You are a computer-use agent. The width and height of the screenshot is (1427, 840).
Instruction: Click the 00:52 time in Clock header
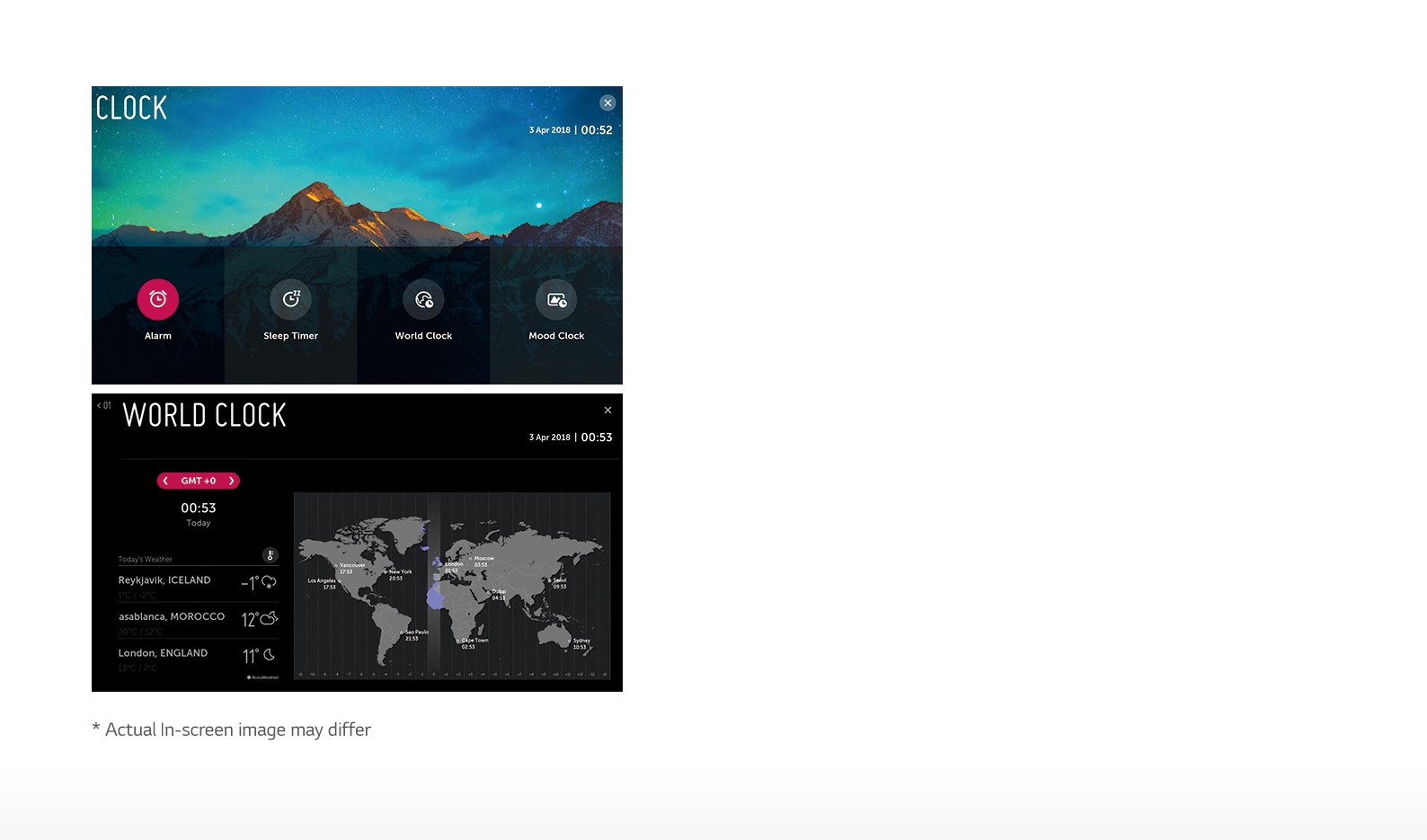[597, 130]
